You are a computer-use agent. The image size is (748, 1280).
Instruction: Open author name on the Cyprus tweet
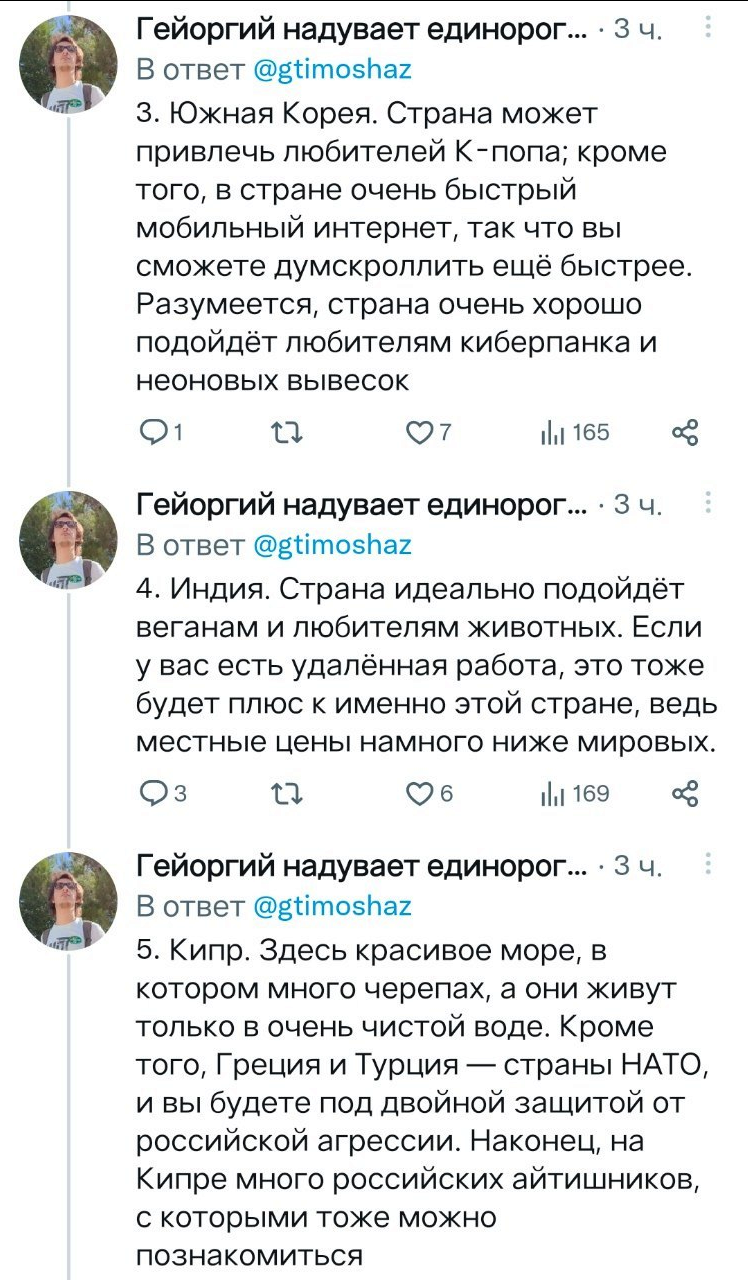coord(362,866)
